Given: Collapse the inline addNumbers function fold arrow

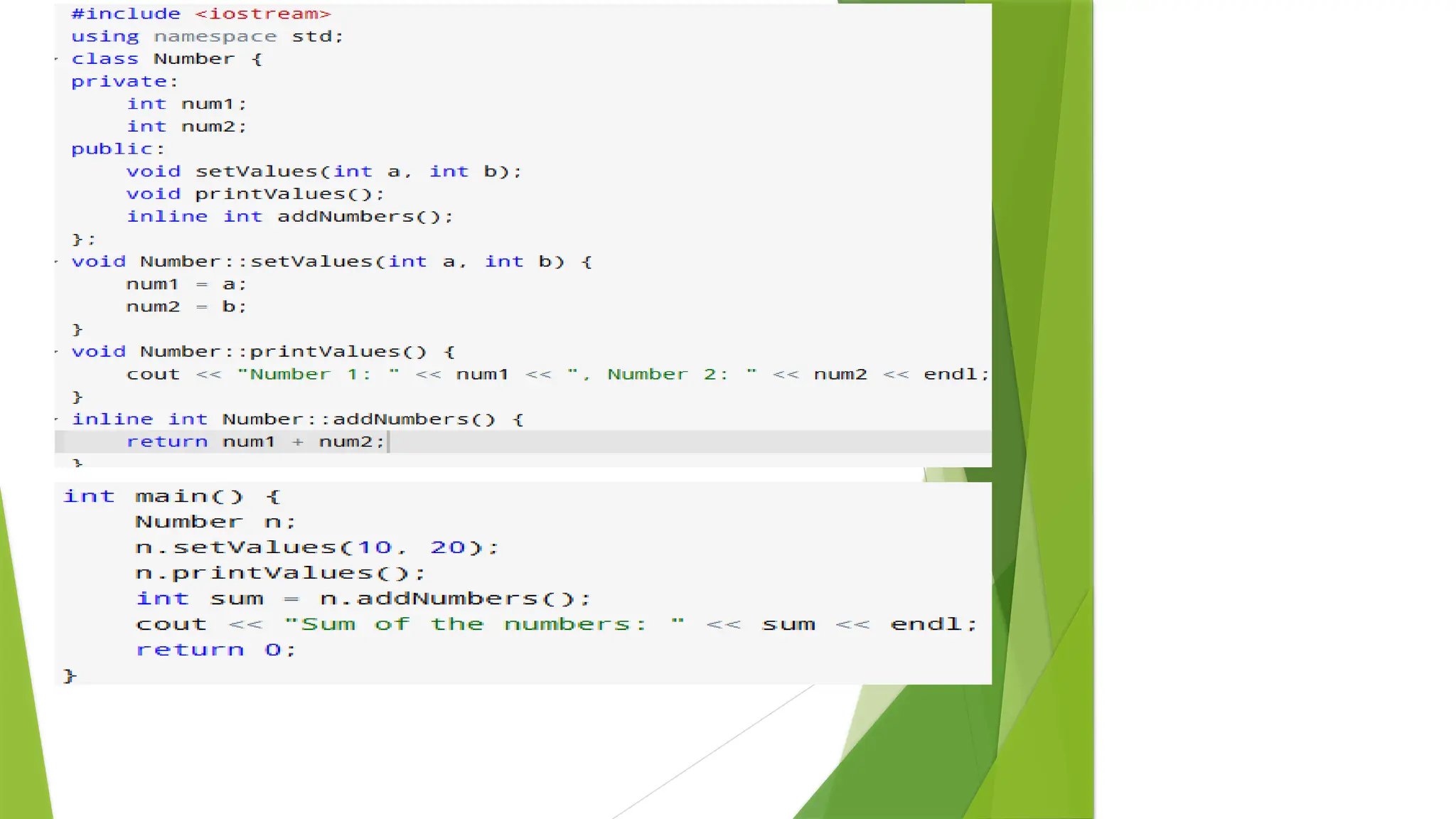Looking at the screenshot, I should pyautogui.click(x=57, y=419).
